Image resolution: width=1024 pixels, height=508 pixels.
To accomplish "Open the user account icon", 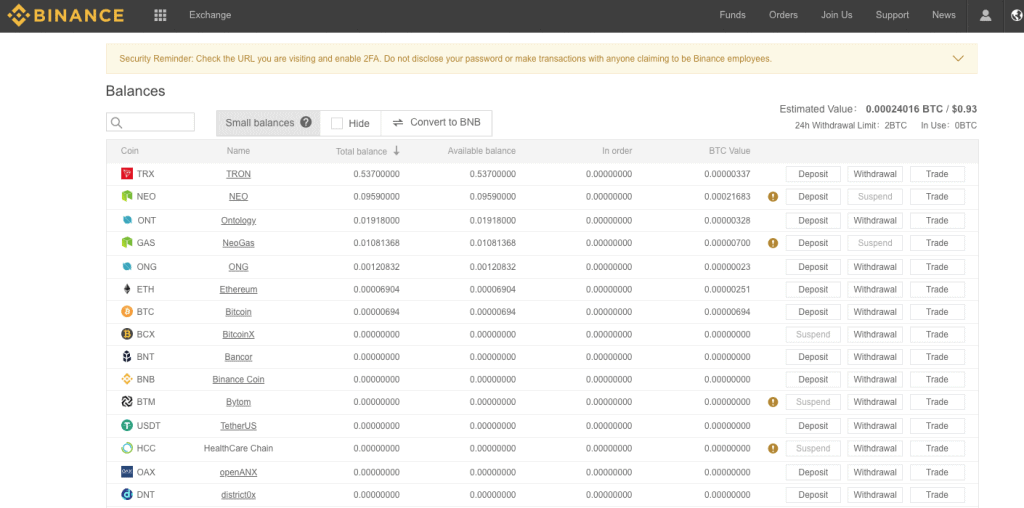I will point(985,15).
